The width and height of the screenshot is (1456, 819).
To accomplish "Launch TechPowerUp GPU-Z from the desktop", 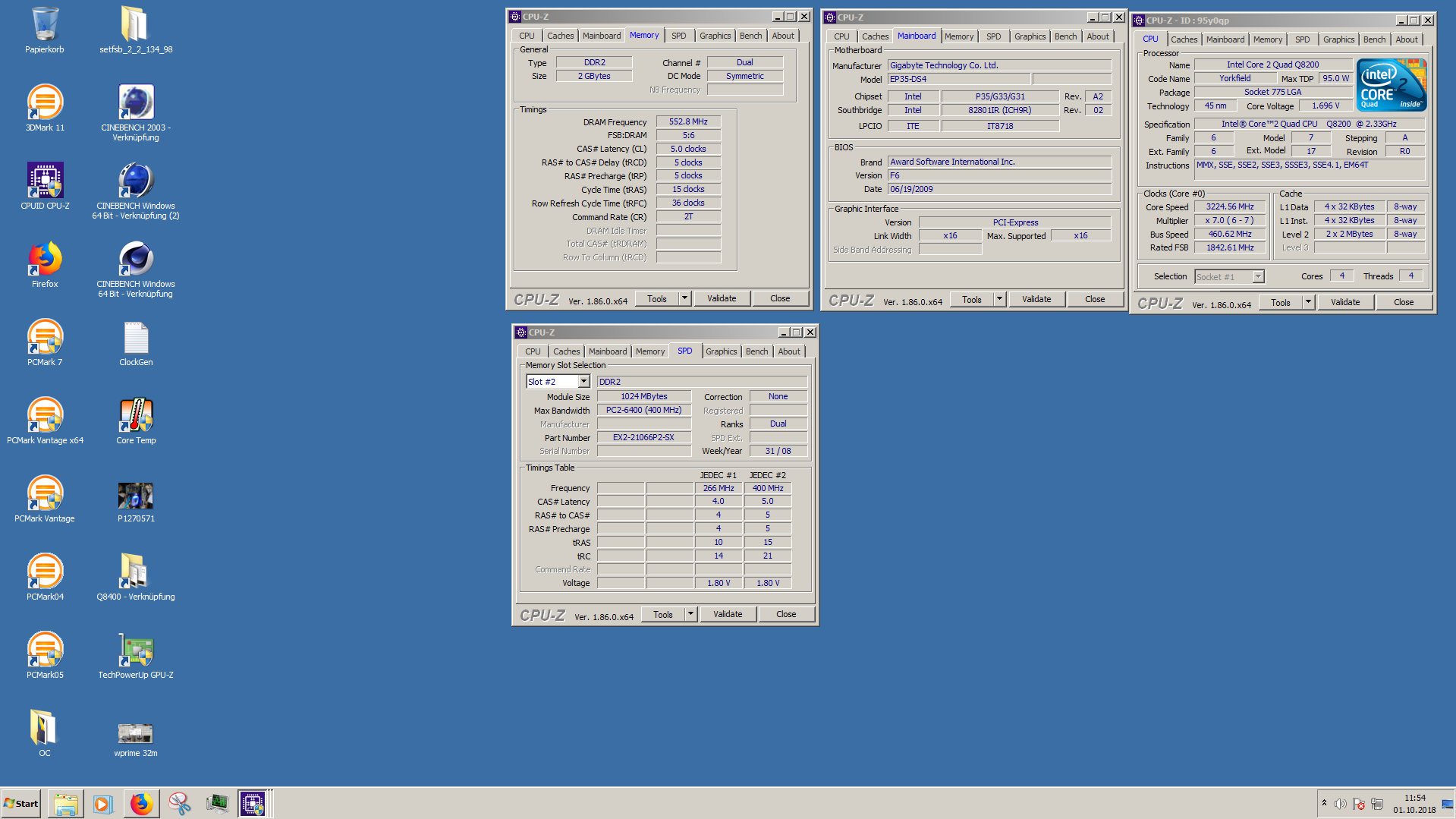I will [136, 657].
